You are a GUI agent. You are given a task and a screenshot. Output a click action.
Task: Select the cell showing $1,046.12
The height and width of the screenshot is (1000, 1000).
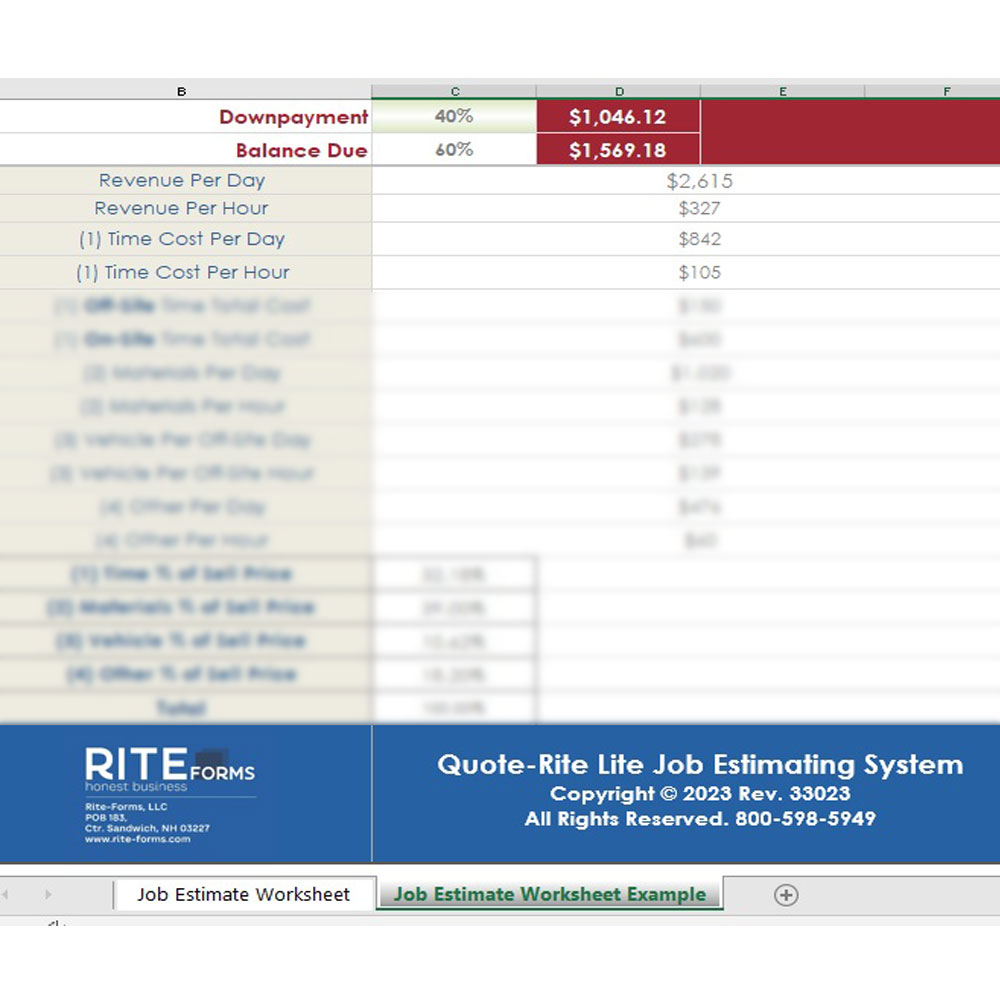pos(619,116)
